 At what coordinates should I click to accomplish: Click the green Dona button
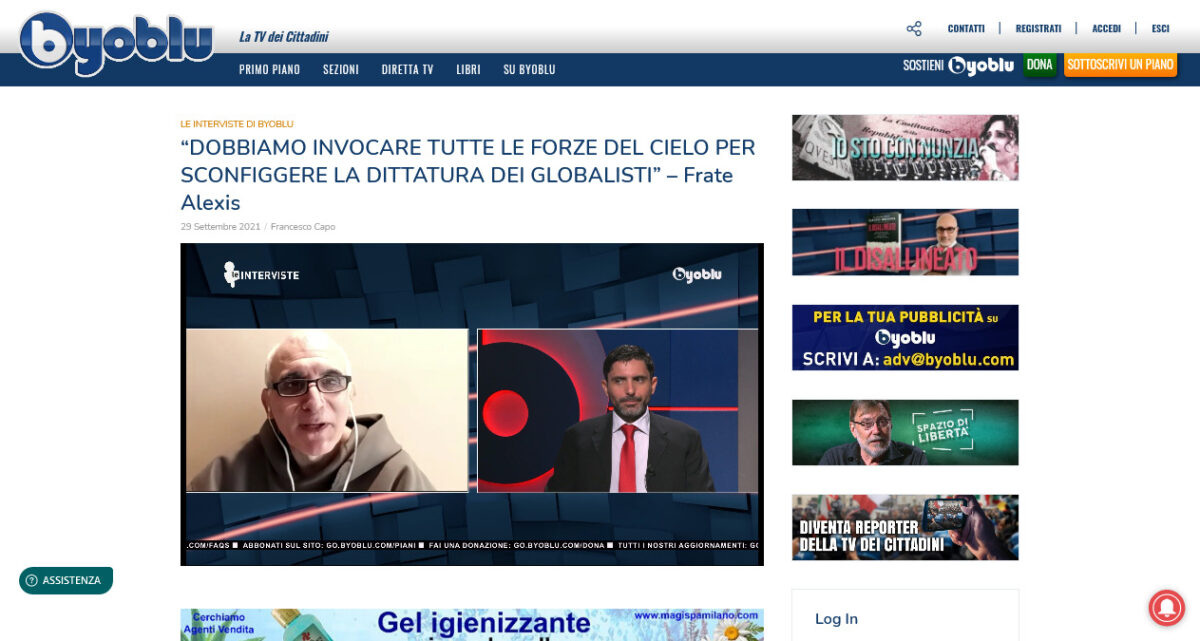1039,65
